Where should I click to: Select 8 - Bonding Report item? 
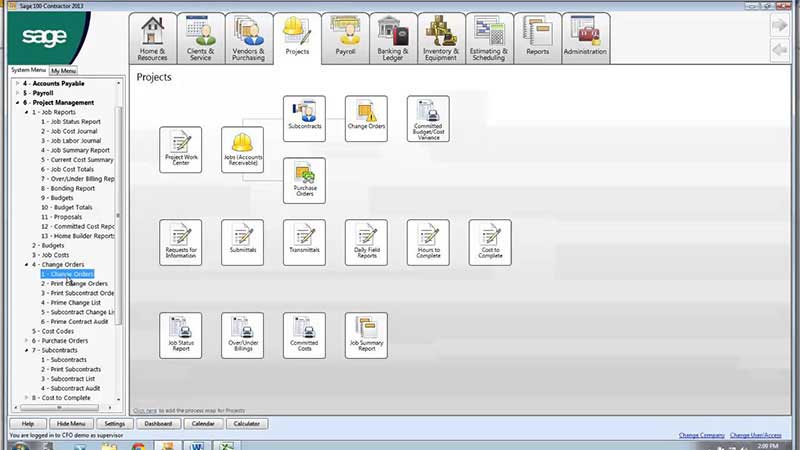coord(68,188)
